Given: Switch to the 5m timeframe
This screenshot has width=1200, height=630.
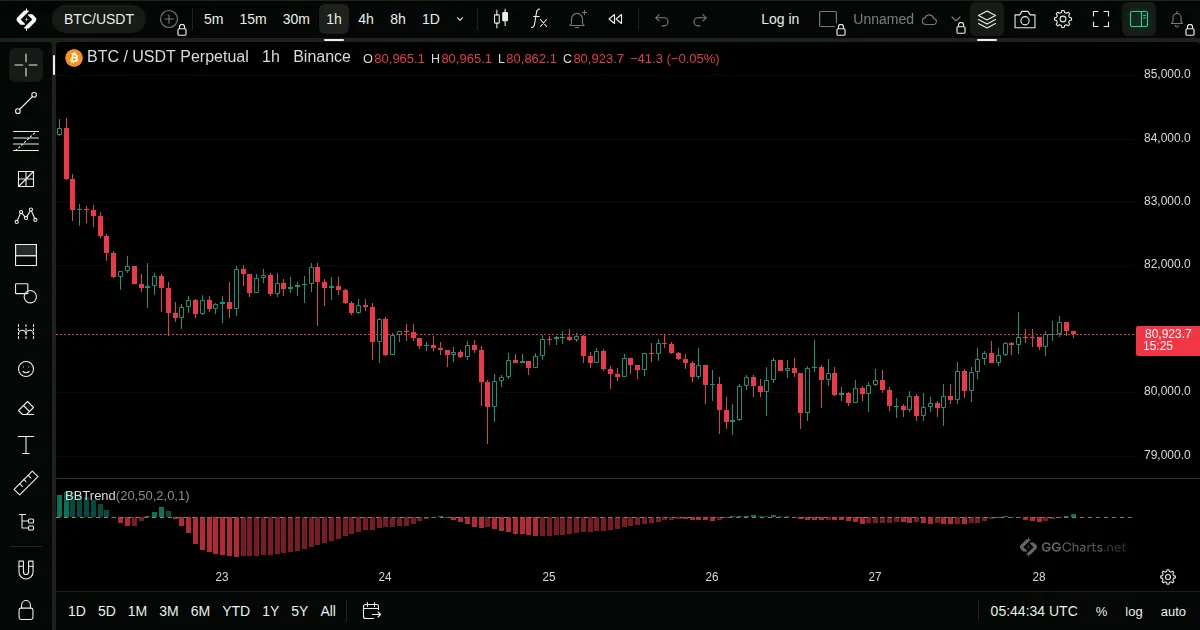Looking at the screenshot, I should point(213,19).
